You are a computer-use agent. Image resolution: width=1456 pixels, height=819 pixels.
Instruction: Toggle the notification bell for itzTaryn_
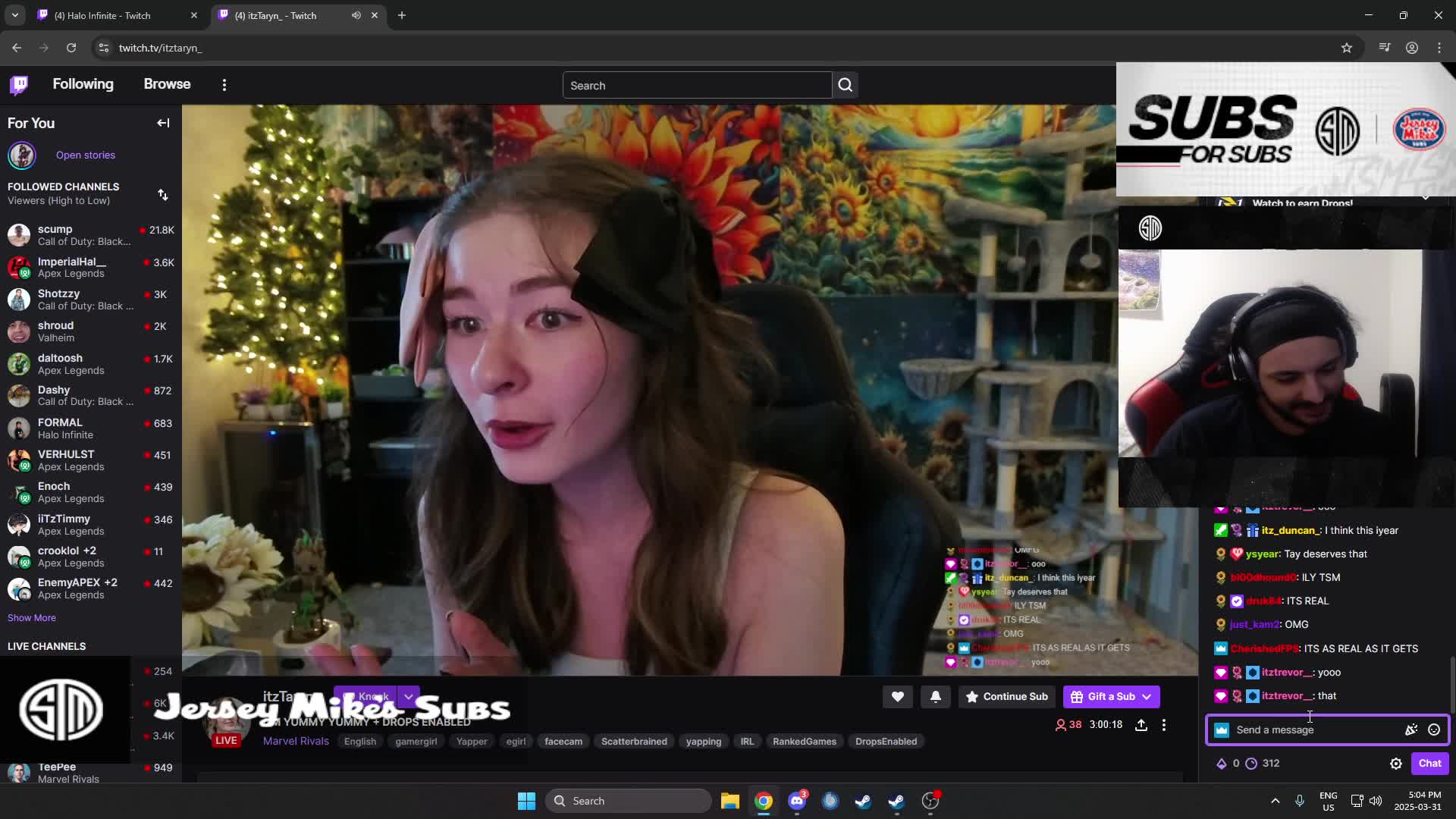[935, 697]
